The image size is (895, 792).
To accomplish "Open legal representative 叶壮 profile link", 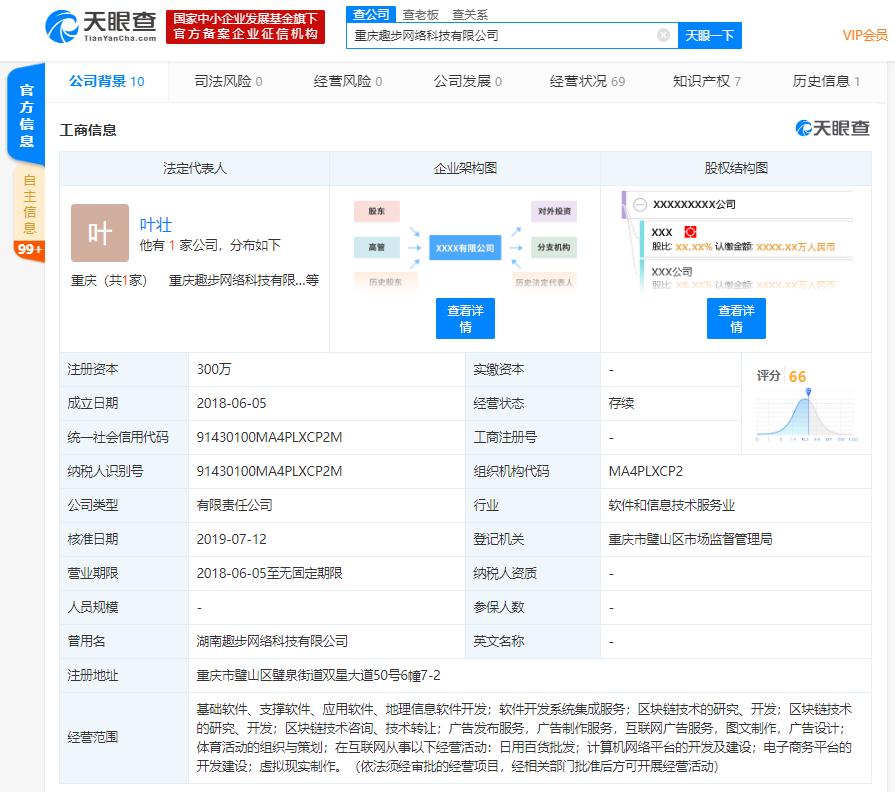I will click(x=156, y=224).
